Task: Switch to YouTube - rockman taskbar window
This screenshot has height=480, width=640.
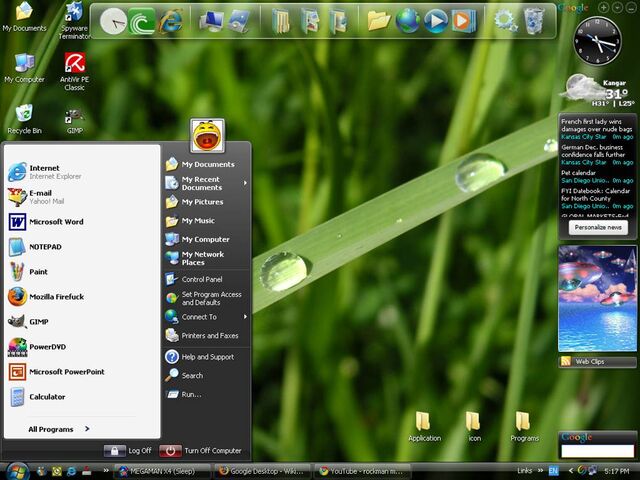Action: [x=363, y=471]
